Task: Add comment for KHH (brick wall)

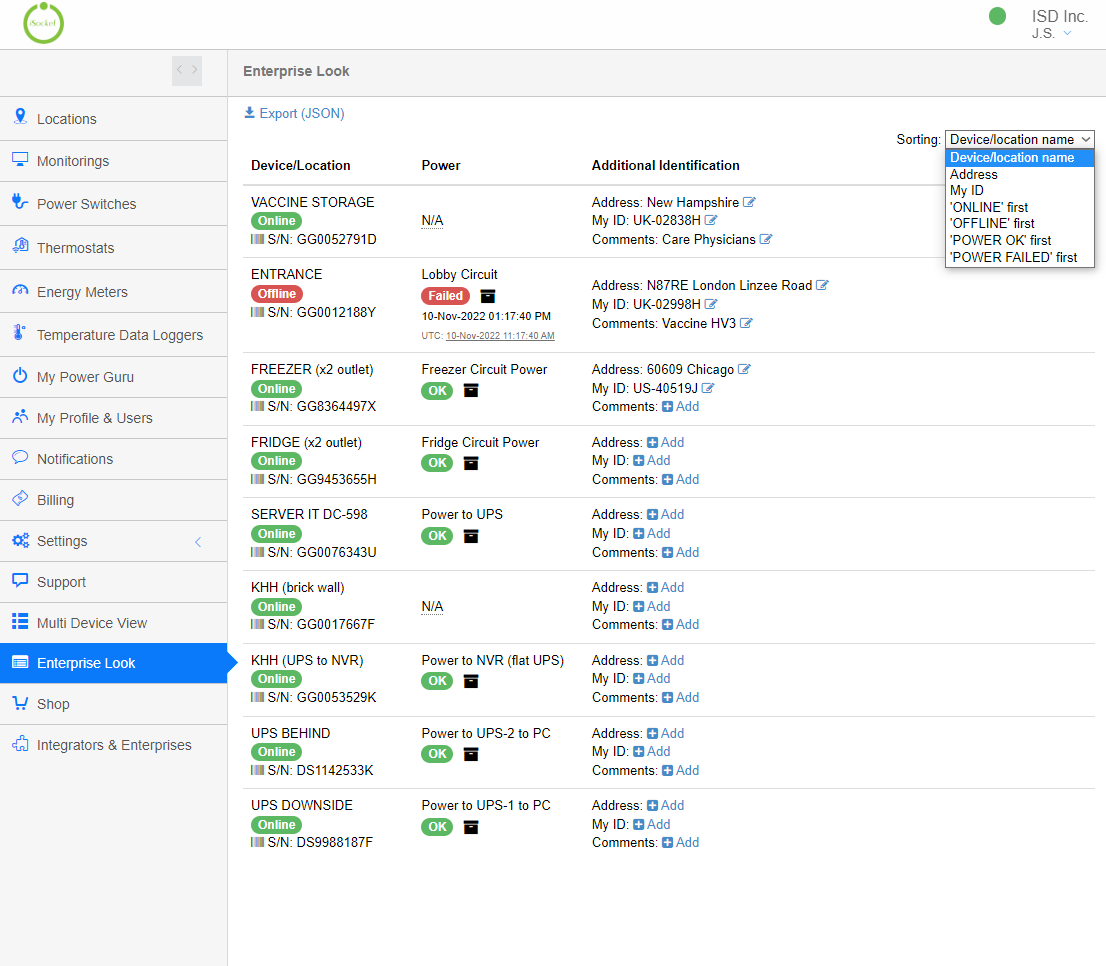Action: pos(681,625)
